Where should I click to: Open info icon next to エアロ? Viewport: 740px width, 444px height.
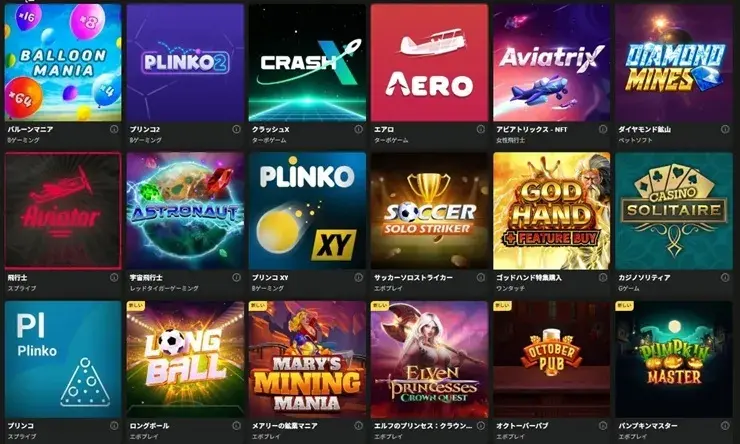pos(481,129)
